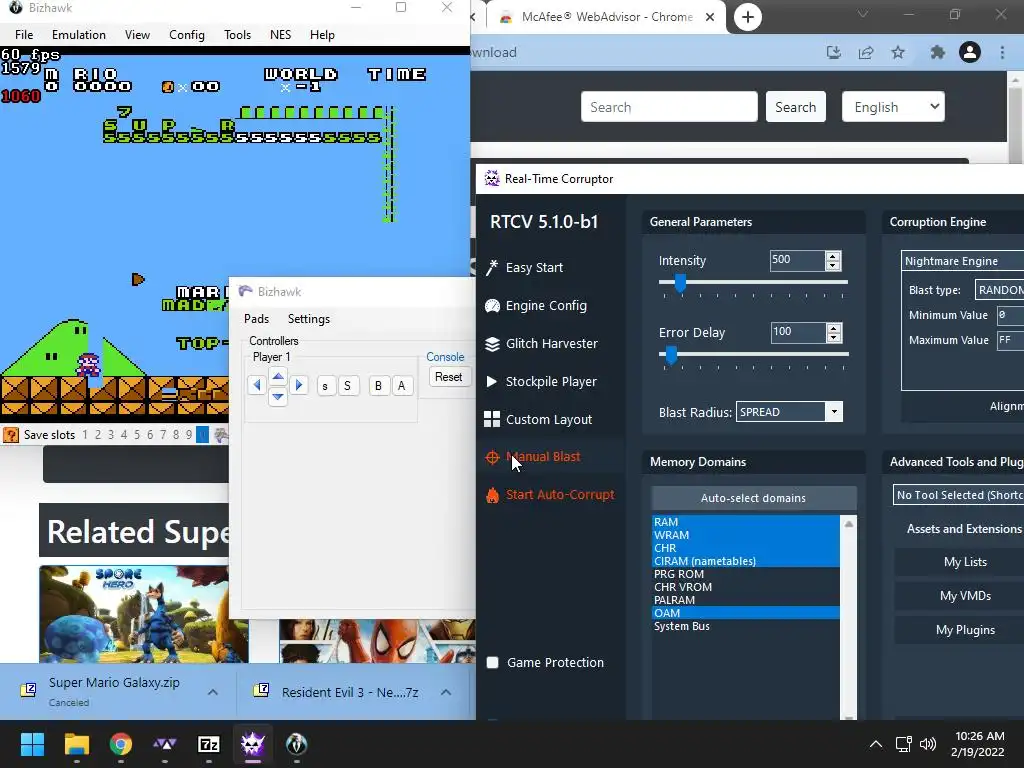Click the Intensity slider handle

tap(680, 283)
